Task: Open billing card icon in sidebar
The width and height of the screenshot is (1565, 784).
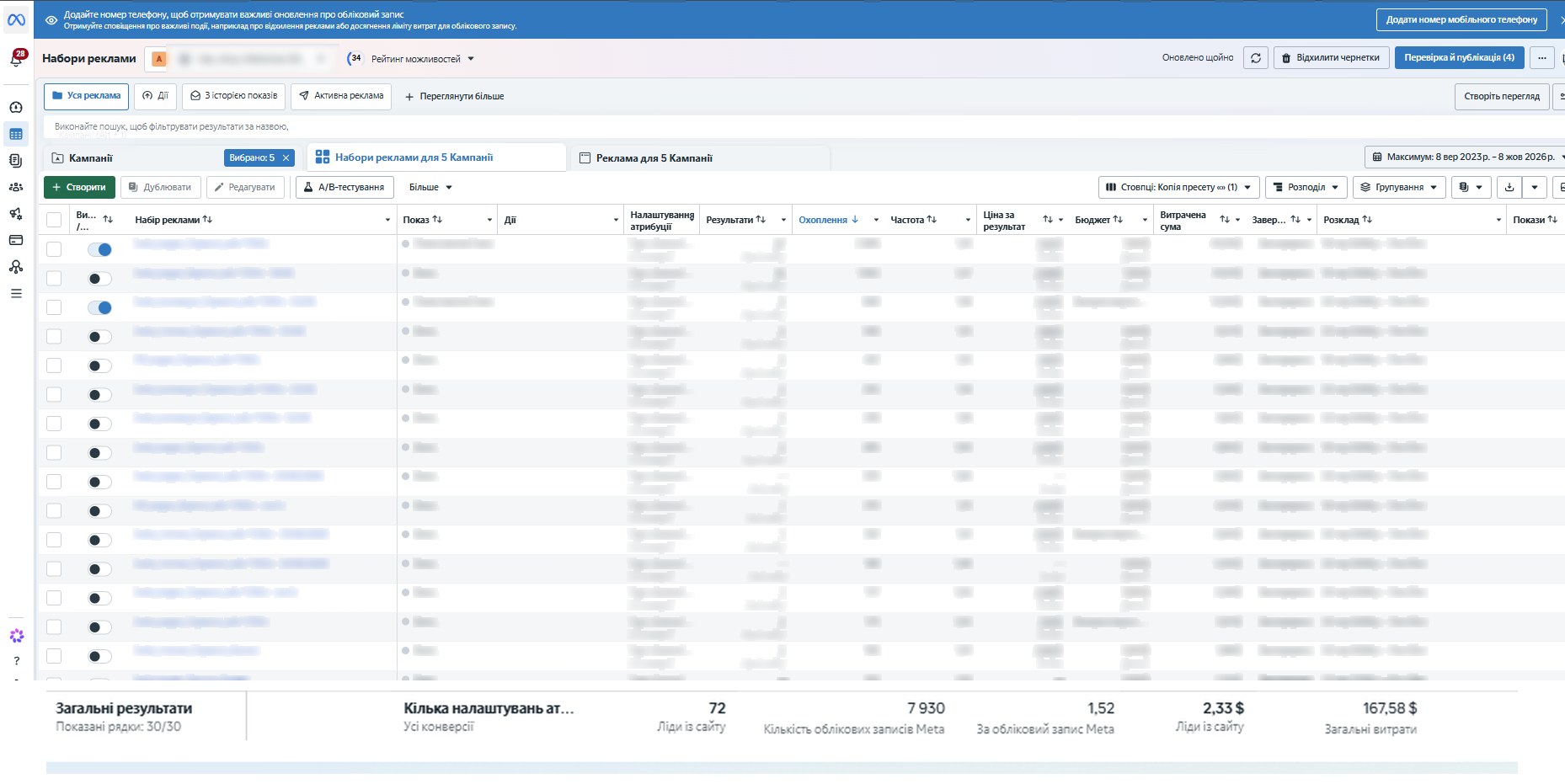Action: tap(16, 240)
